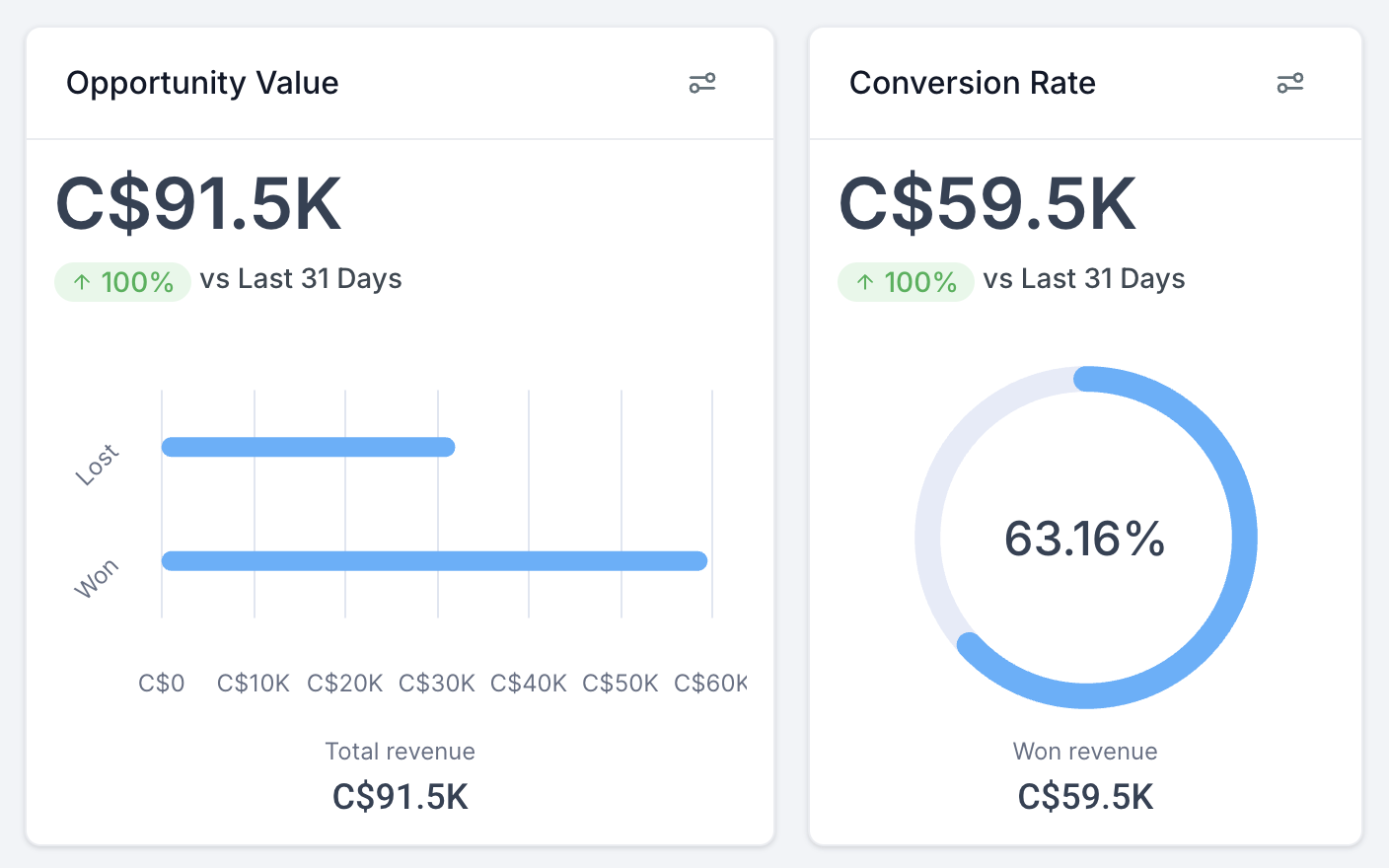Select the 100% growth badge under C$91.5K
This screenshot has width=1389, height=868.
click(x=122, y=281)
